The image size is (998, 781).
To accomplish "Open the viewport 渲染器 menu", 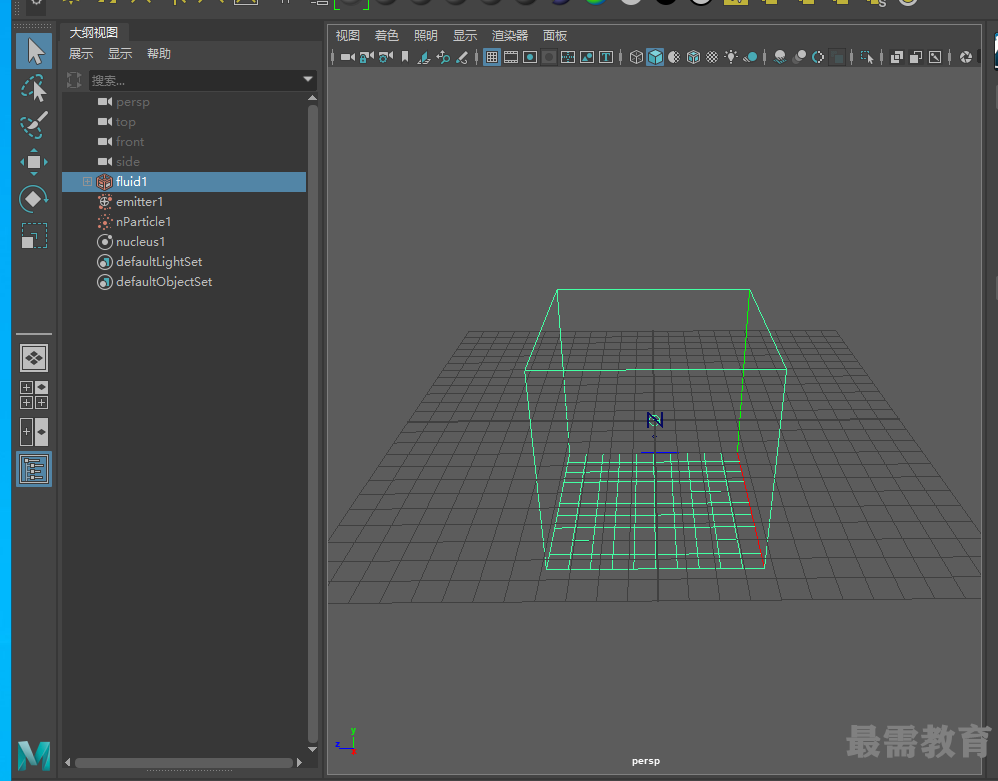I will [x=510, y=36].
